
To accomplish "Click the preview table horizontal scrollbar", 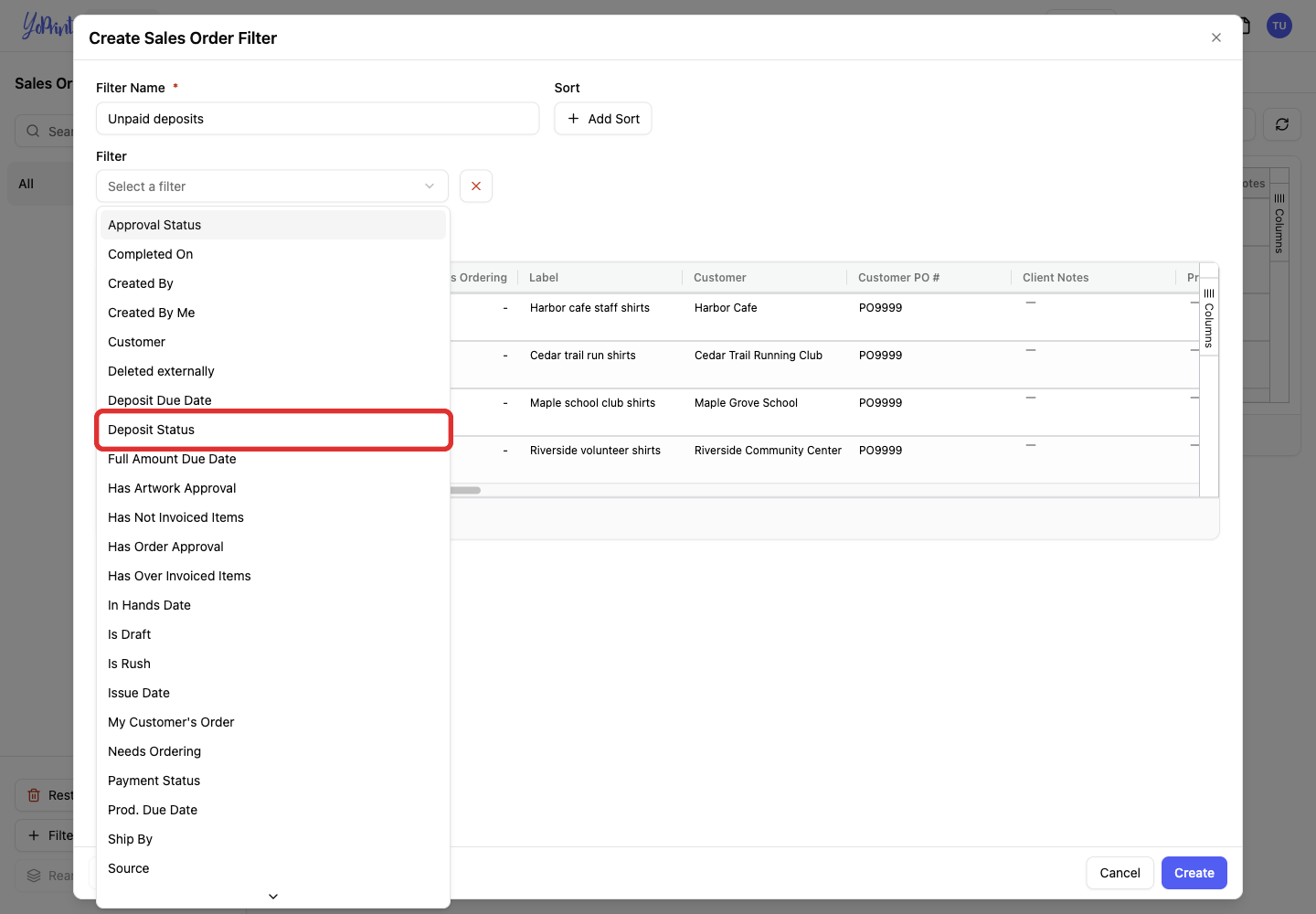I will 465,490.
